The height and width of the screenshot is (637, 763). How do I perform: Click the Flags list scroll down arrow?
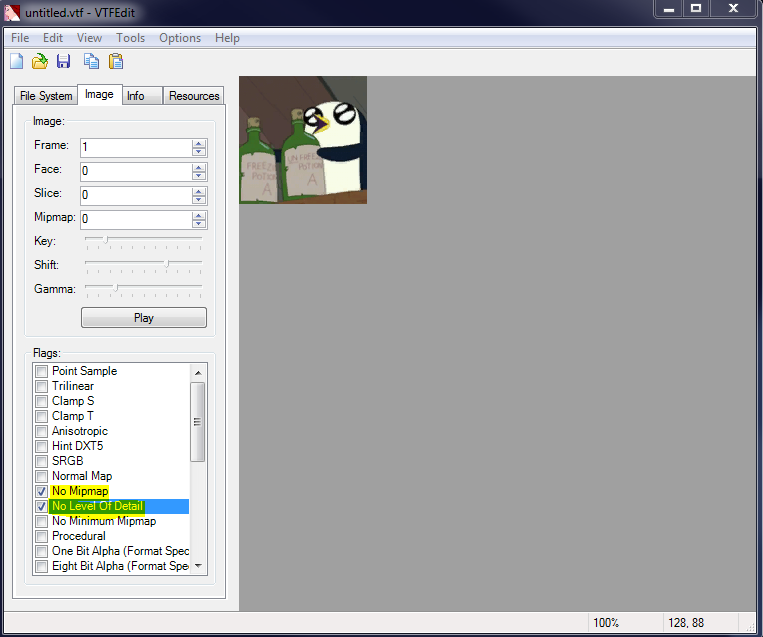coord(198,566)
